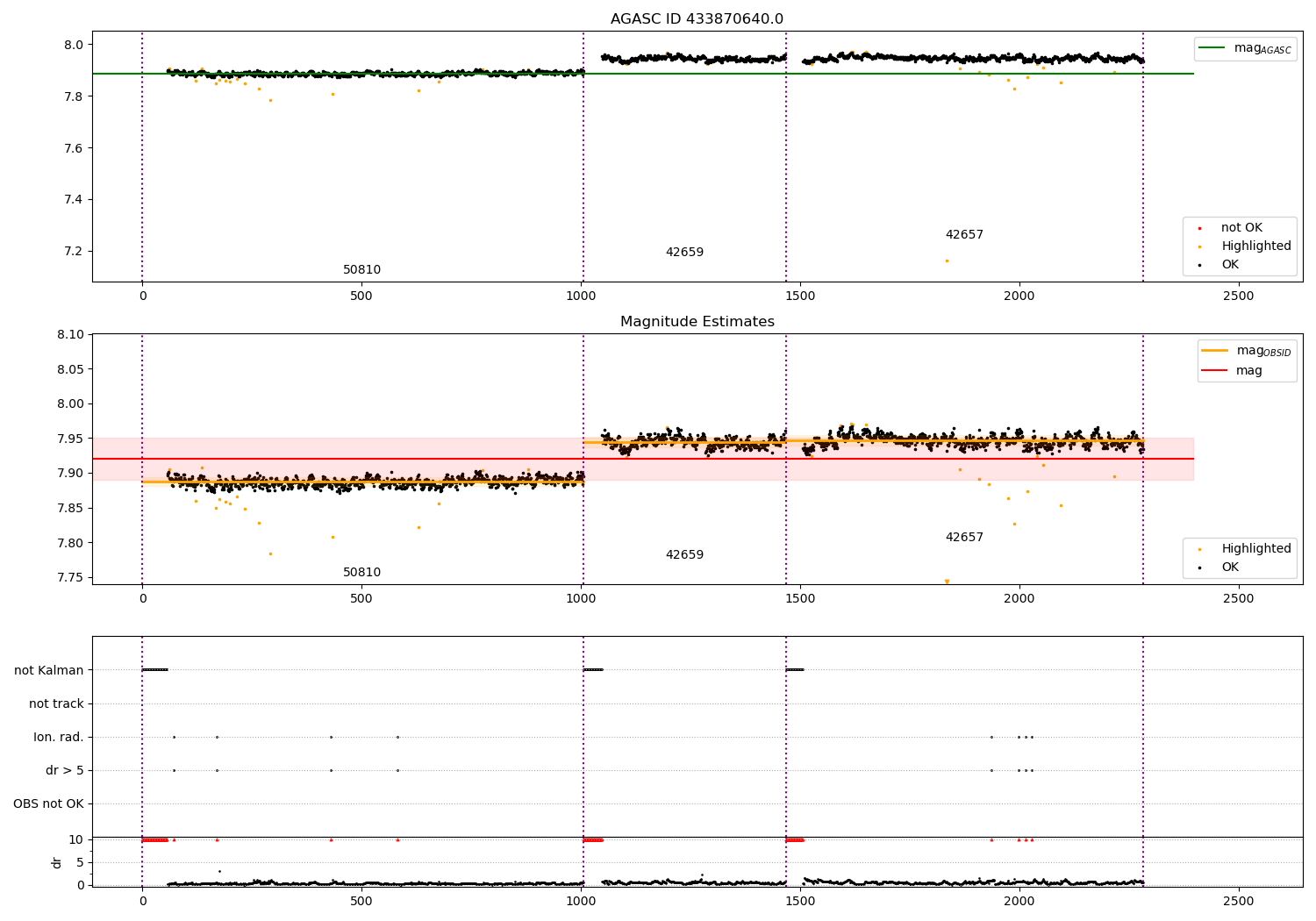Click the lowest orange point near 7.78 in Magnitude Estimates

[270, 553]
